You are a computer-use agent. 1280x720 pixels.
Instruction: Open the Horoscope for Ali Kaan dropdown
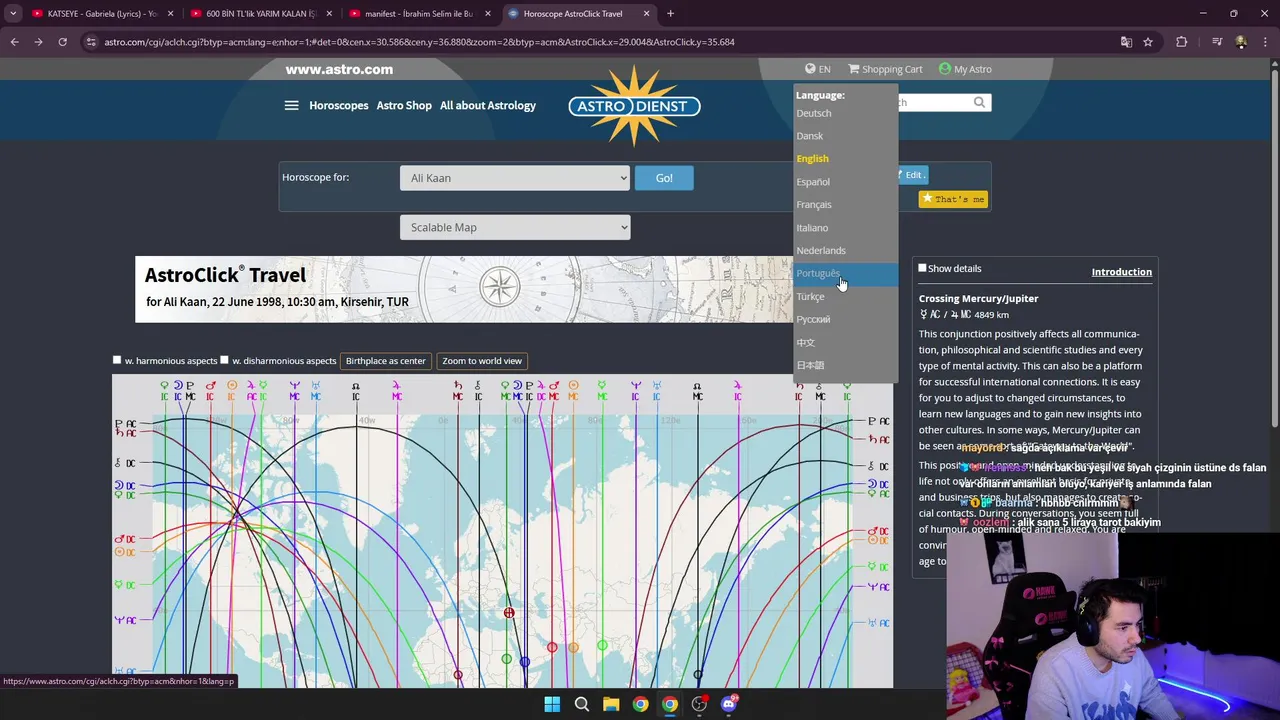pos(515,178)
